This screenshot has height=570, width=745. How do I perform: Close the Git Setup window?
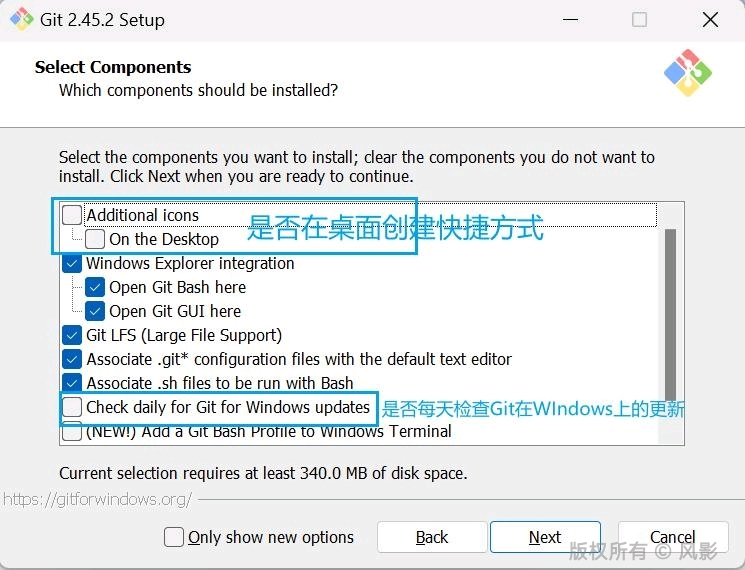click(709, 20)
